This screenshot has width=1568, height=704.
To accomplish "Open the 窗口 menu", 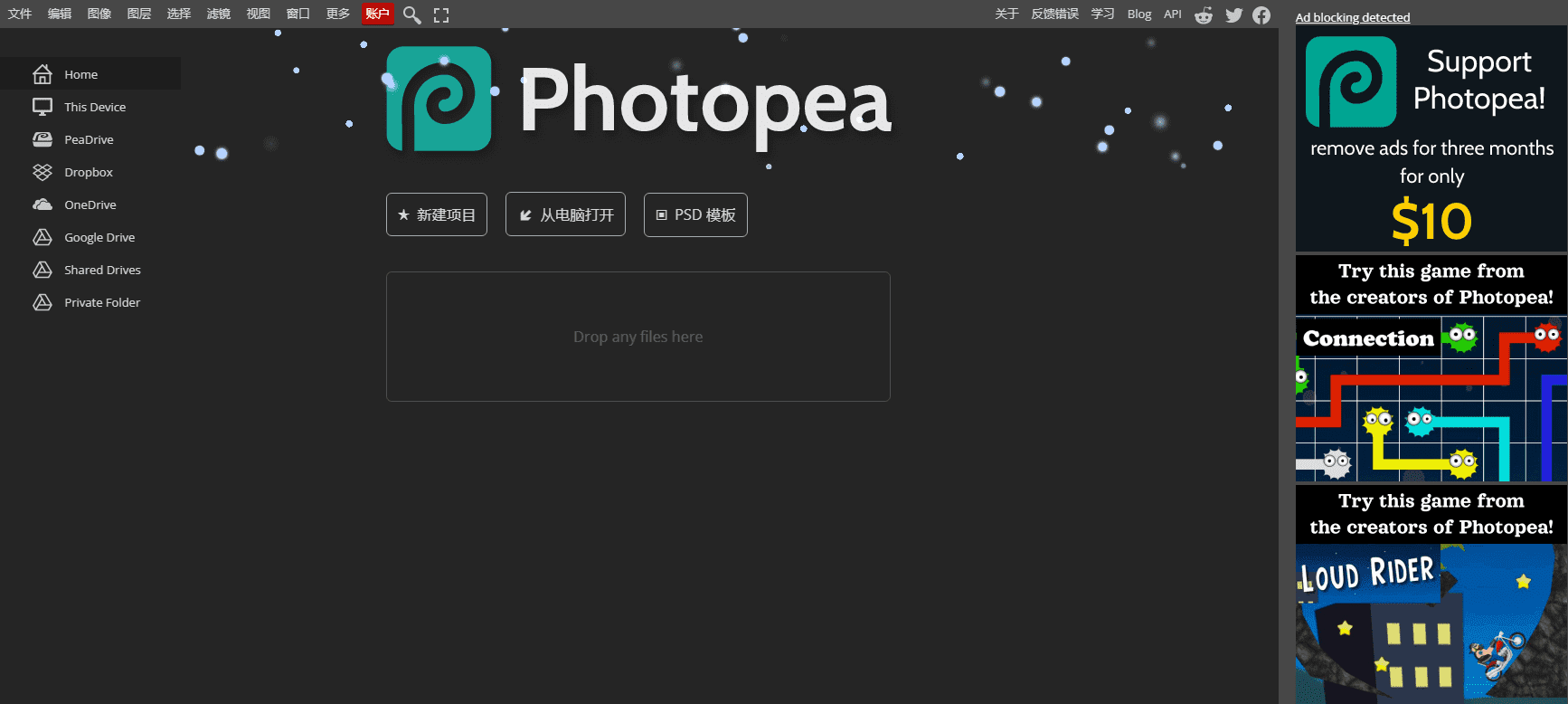I will (x=298, y=14).
